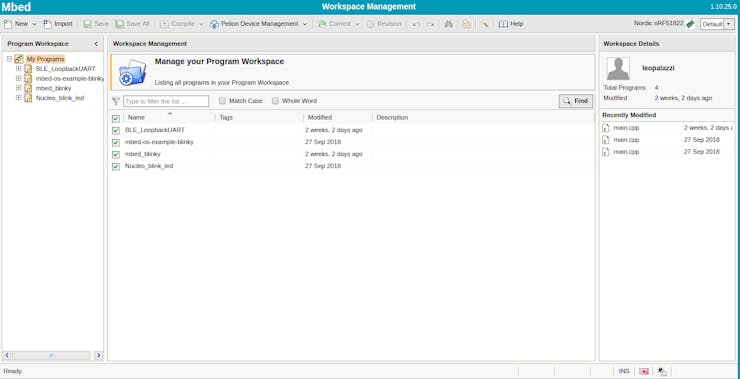740x379 pixels.
Task: Click the Compile toolbar button
Action: [x=177, y=24]
